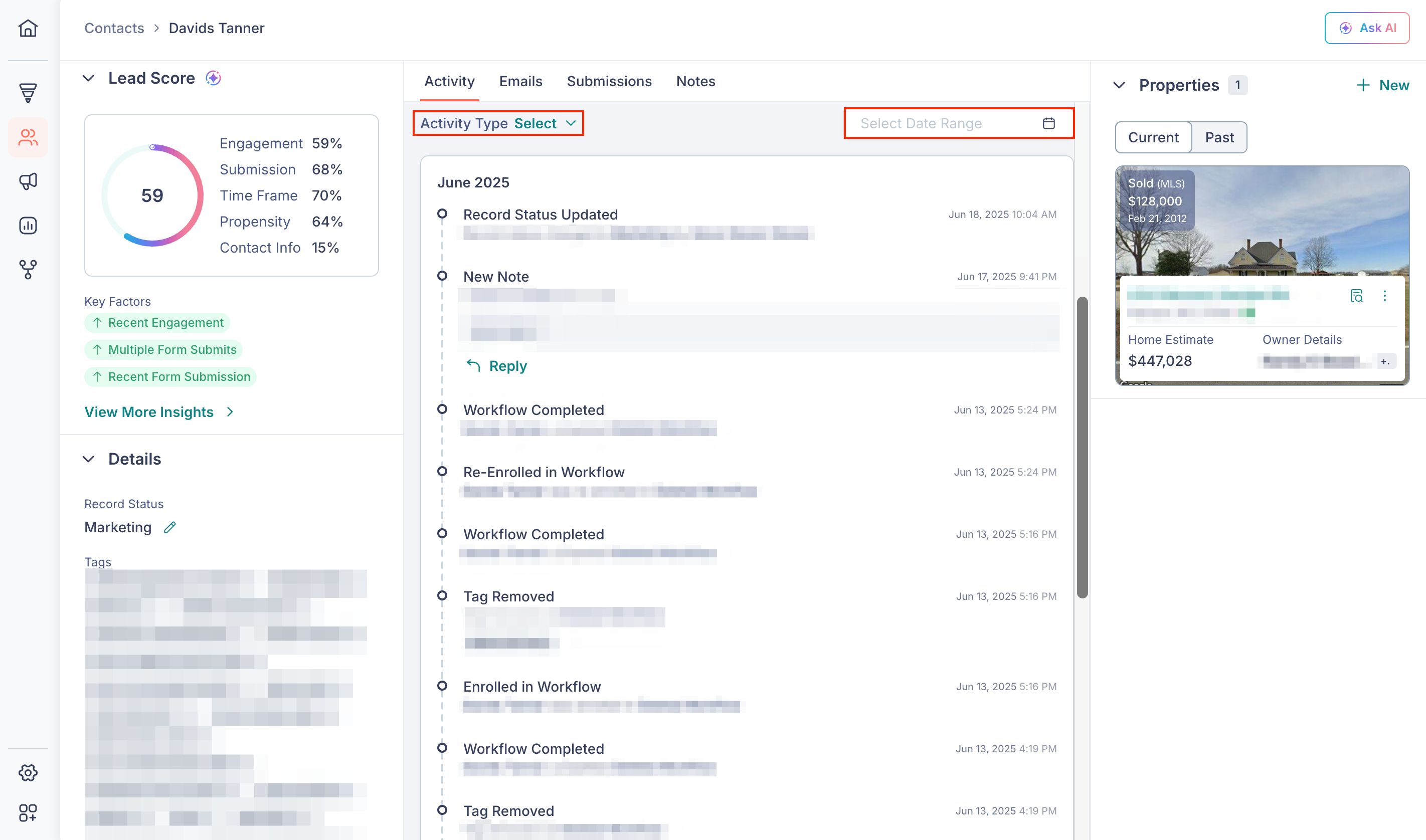Click the Workflow Completed 4:19 PM entry
Viewport: 1426px width, 840px height.
click(x=533, y=749)
